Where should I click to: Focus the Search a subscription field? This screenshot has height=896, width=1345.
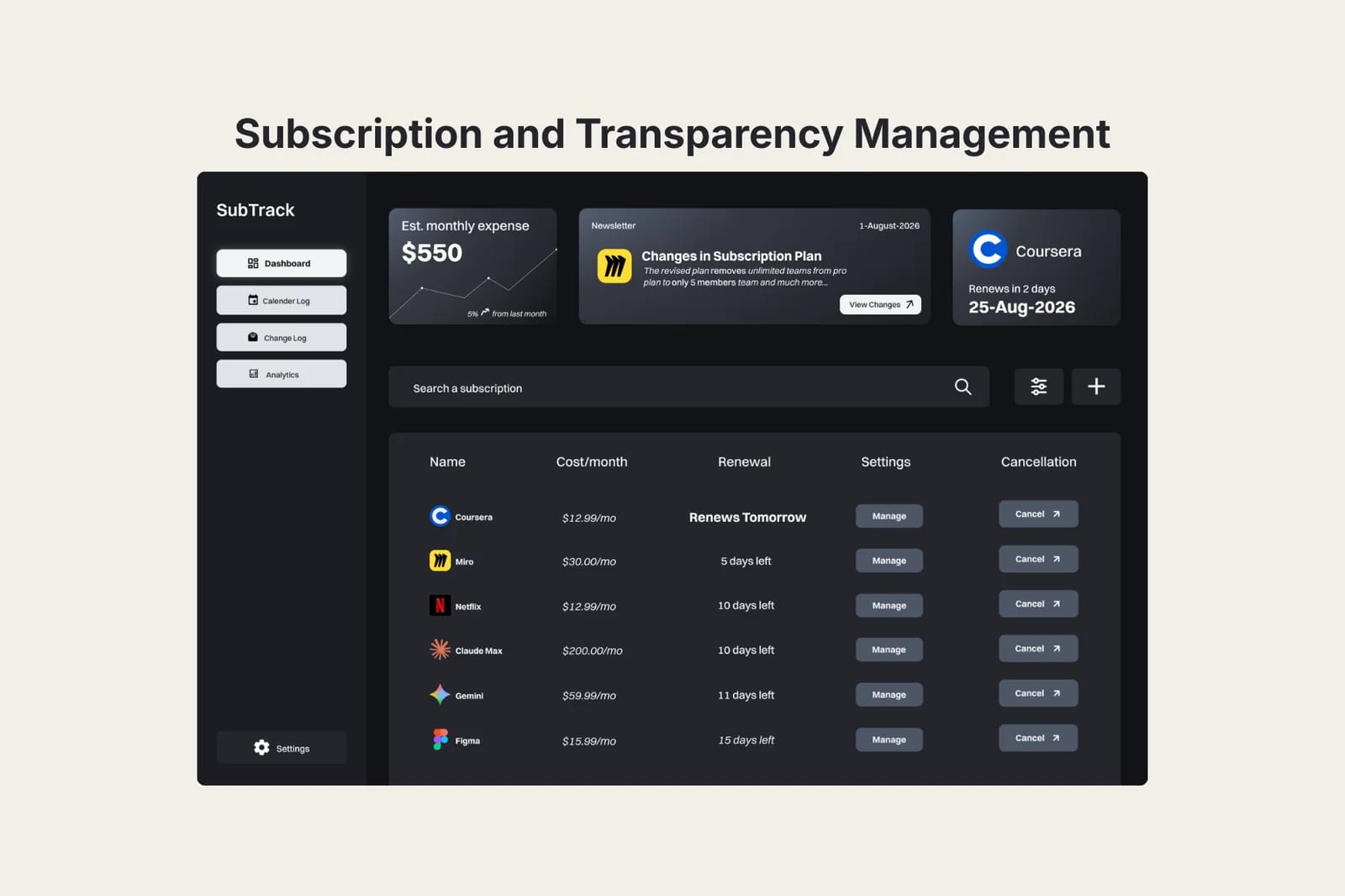point(688,387)
